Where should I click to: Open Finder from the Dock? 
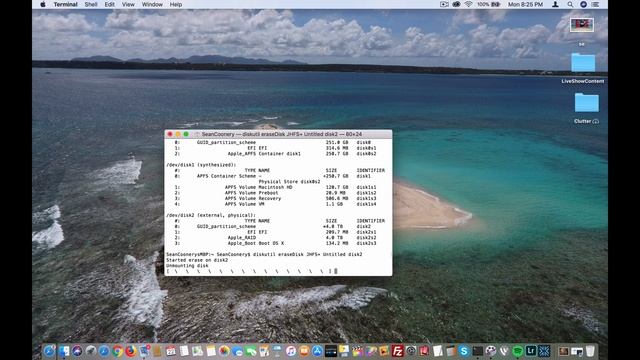point(64,351)
